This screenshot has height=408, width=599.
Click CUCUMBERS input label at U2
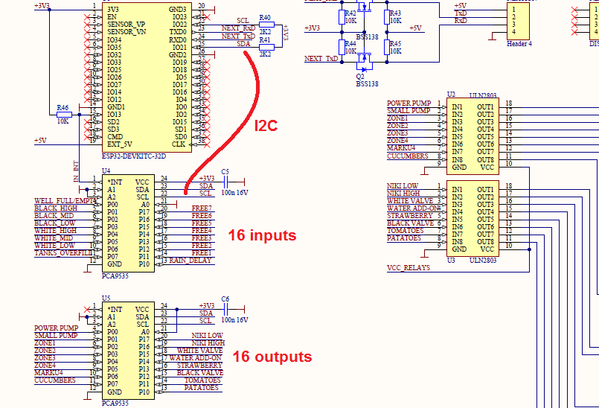(408, 156)
